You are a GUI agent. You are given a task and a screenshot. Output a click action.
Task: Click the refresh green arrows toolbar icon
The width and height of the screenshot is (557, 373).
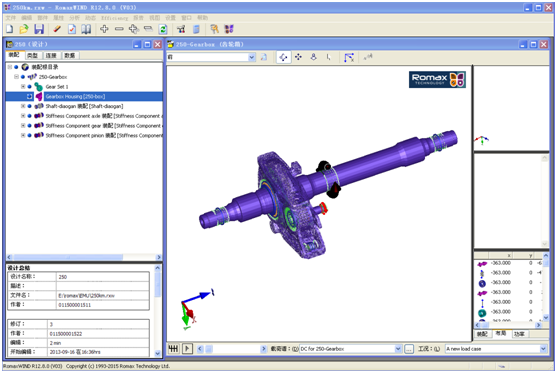[163, 29]
